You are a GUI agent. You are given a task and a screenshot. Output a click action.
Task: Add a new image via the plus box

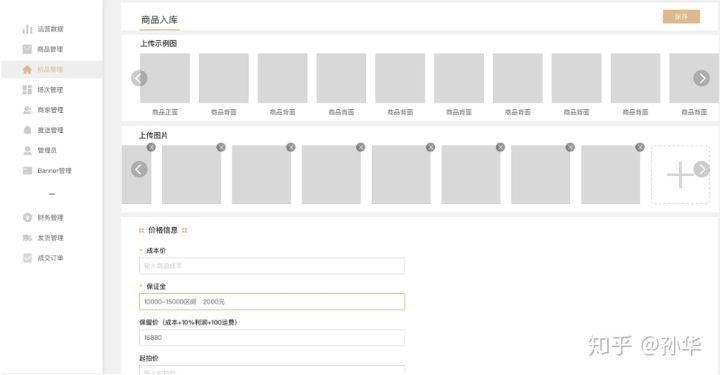pos(680,174)
